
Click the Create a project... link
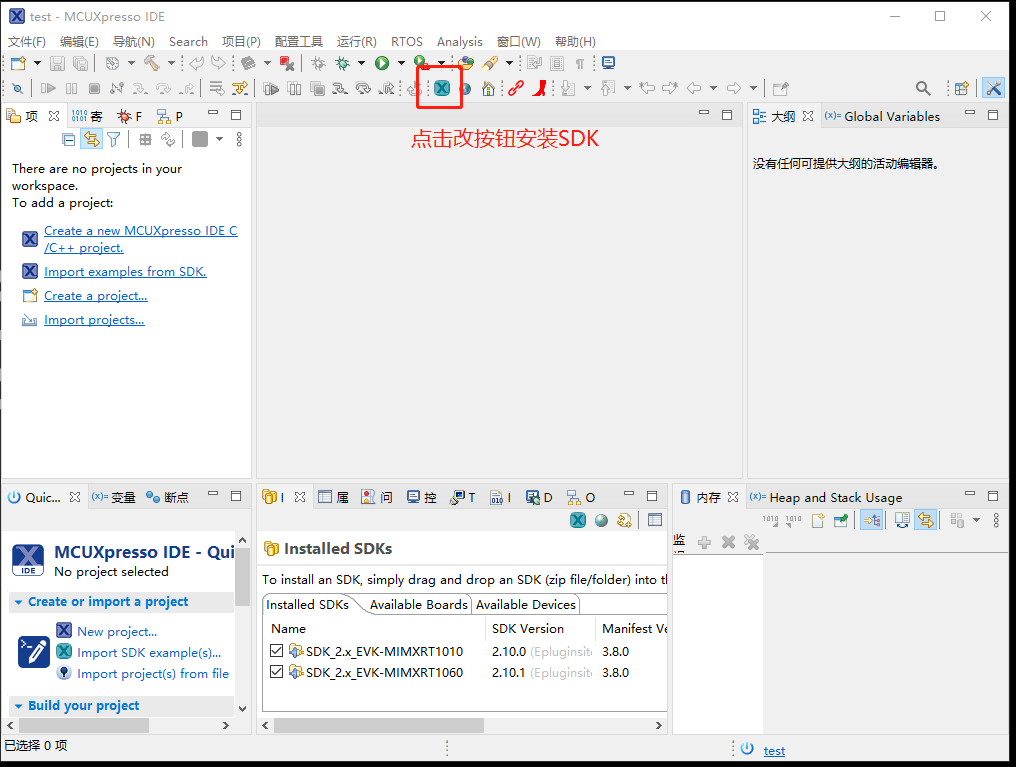pos(96,295)
